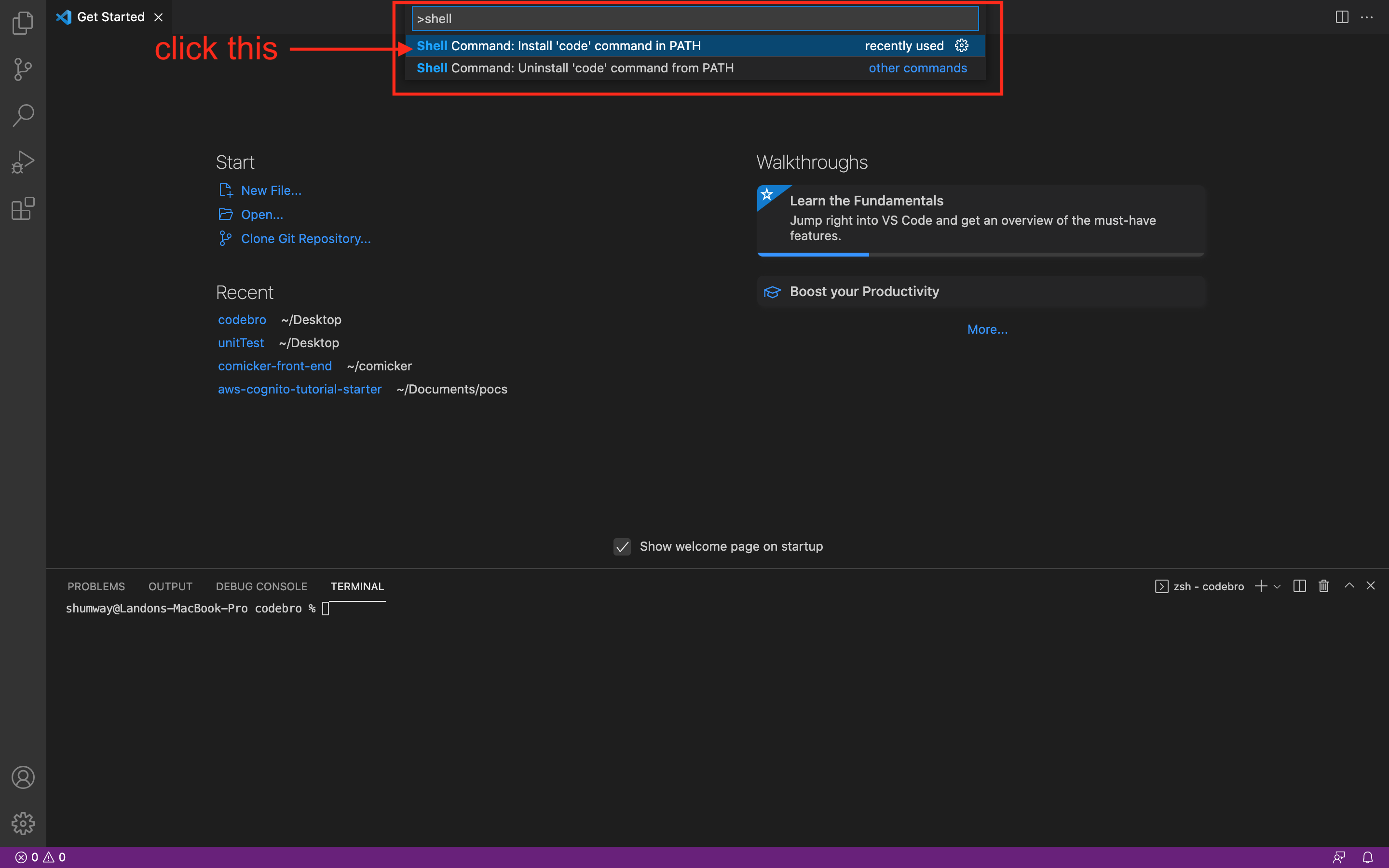The image size is (1389, 868).
Task: Focus the terminal prompt line
Action: coord(198,609)
